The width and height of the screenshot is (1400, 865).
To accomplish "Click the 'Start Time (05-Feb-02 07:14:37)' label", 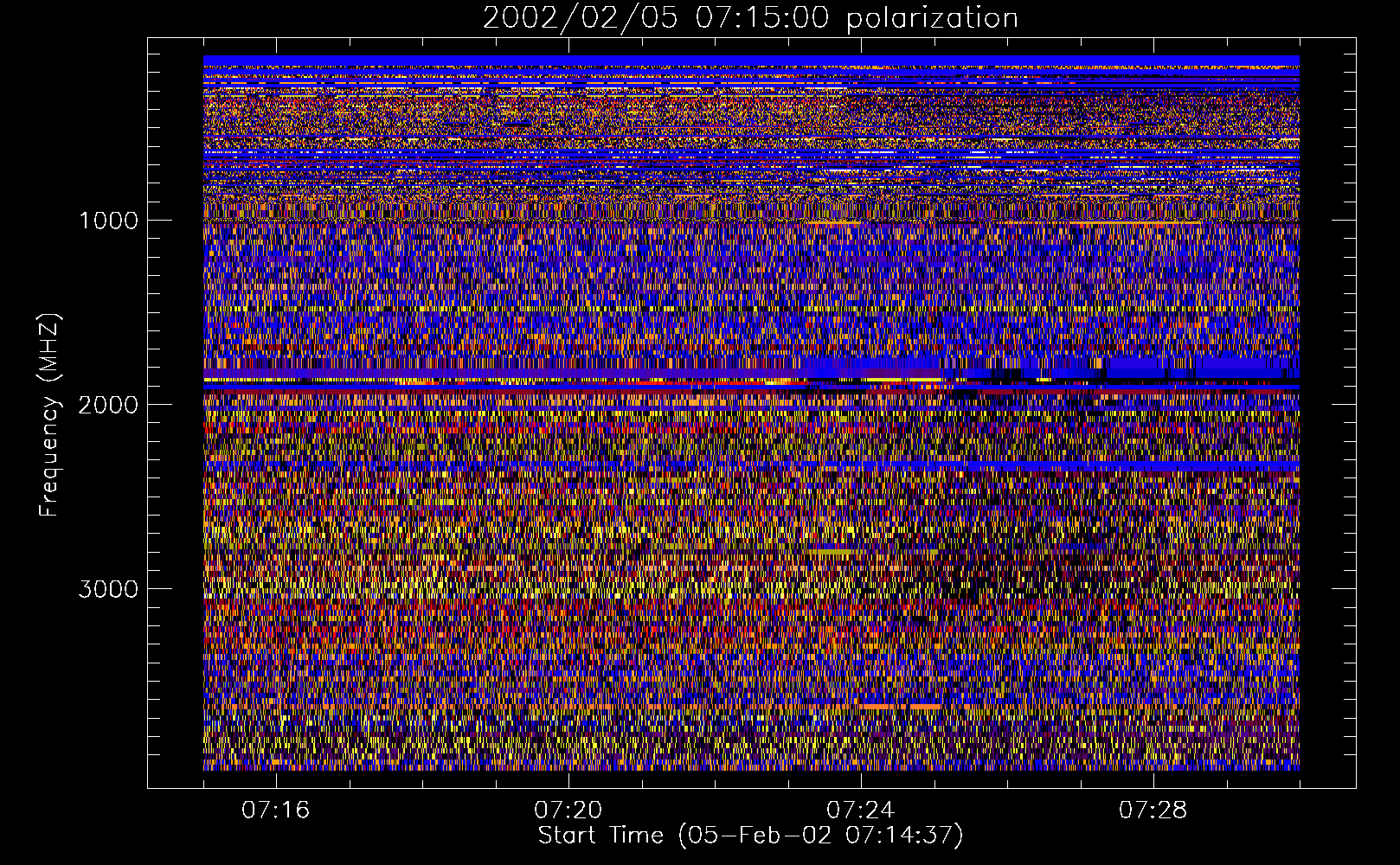I will pos(751,836).
